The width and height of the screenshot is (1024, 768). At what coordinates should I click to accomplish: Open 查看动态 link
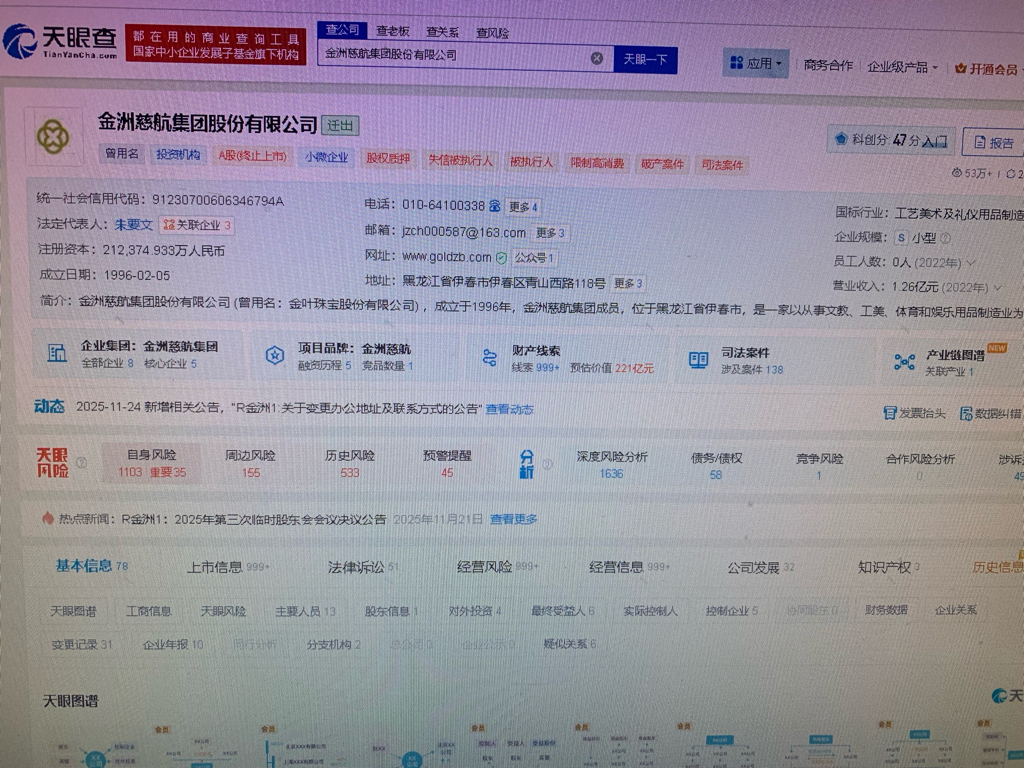(x=509, y=409)
